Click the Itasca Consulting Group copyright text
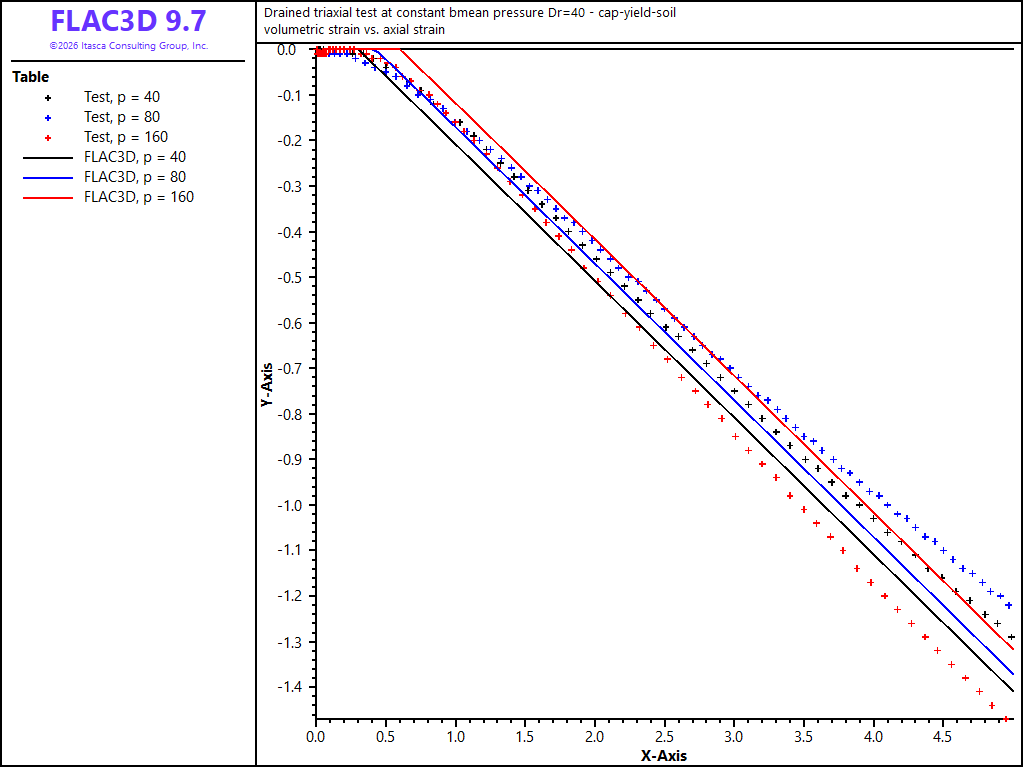 (129, 46)
